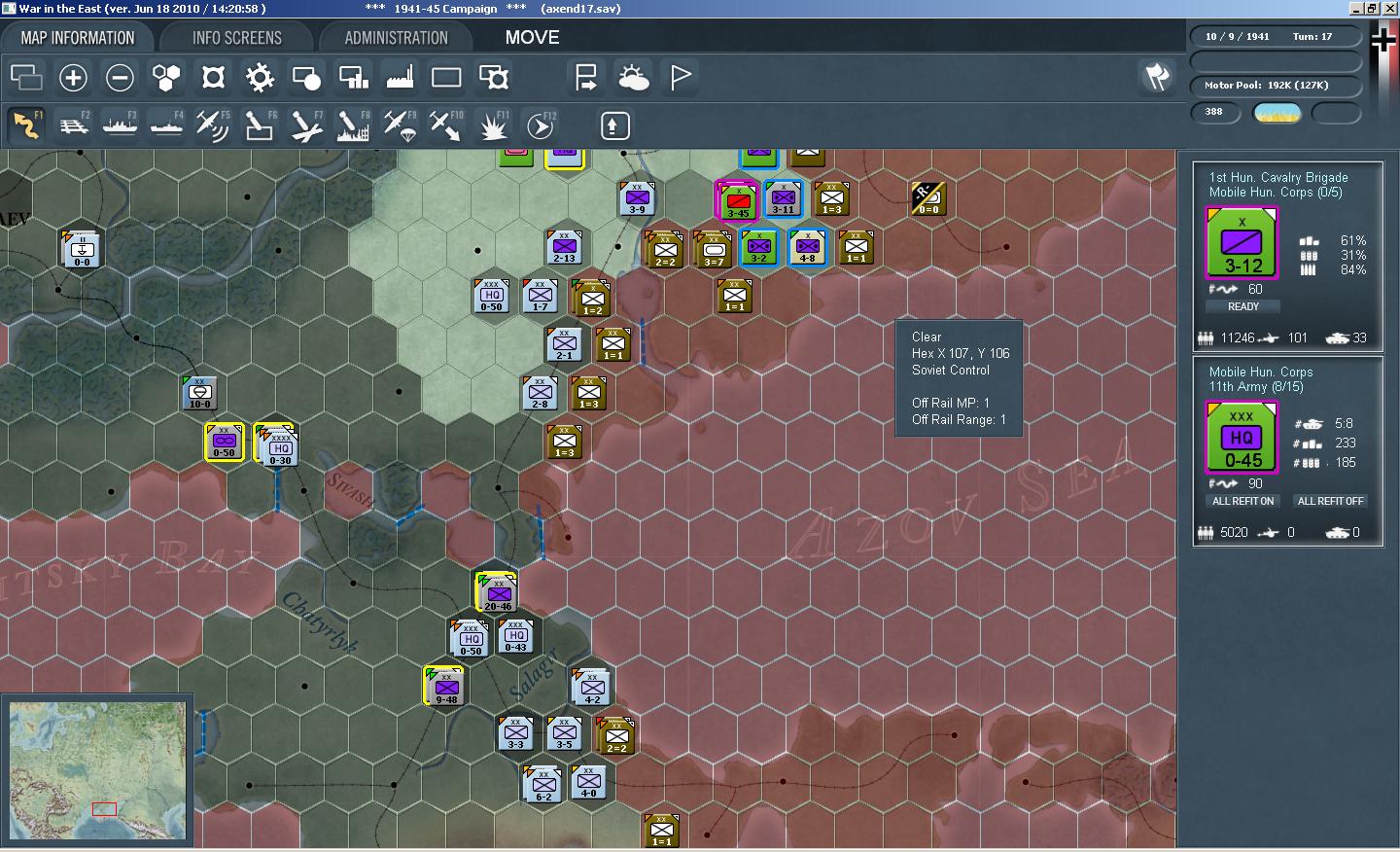
Task: Click the crossed flags icon
Action: tap(1157, 77)
